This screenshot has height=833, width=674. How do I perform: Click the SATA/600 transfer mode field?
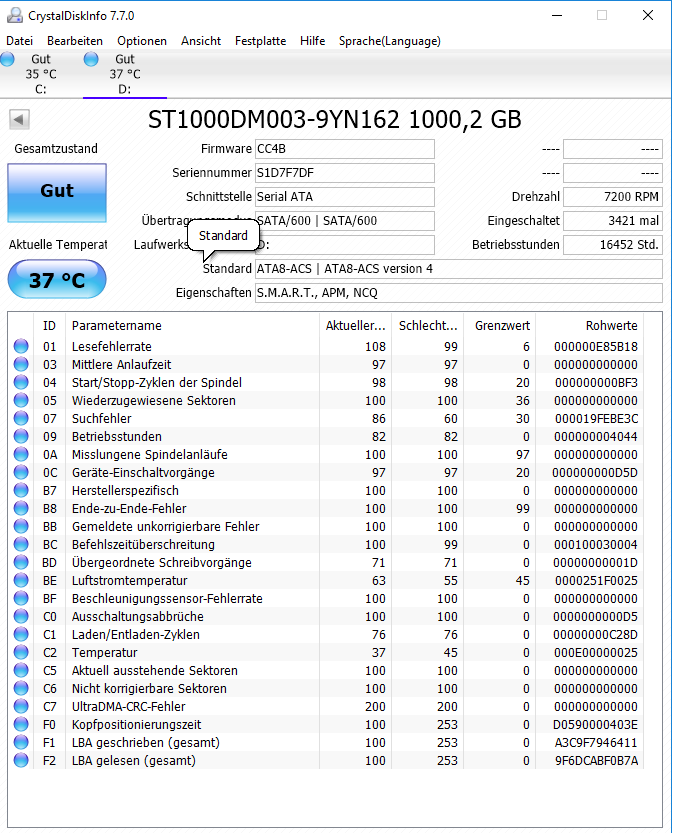pyautogui.click(x=345, y=221)
